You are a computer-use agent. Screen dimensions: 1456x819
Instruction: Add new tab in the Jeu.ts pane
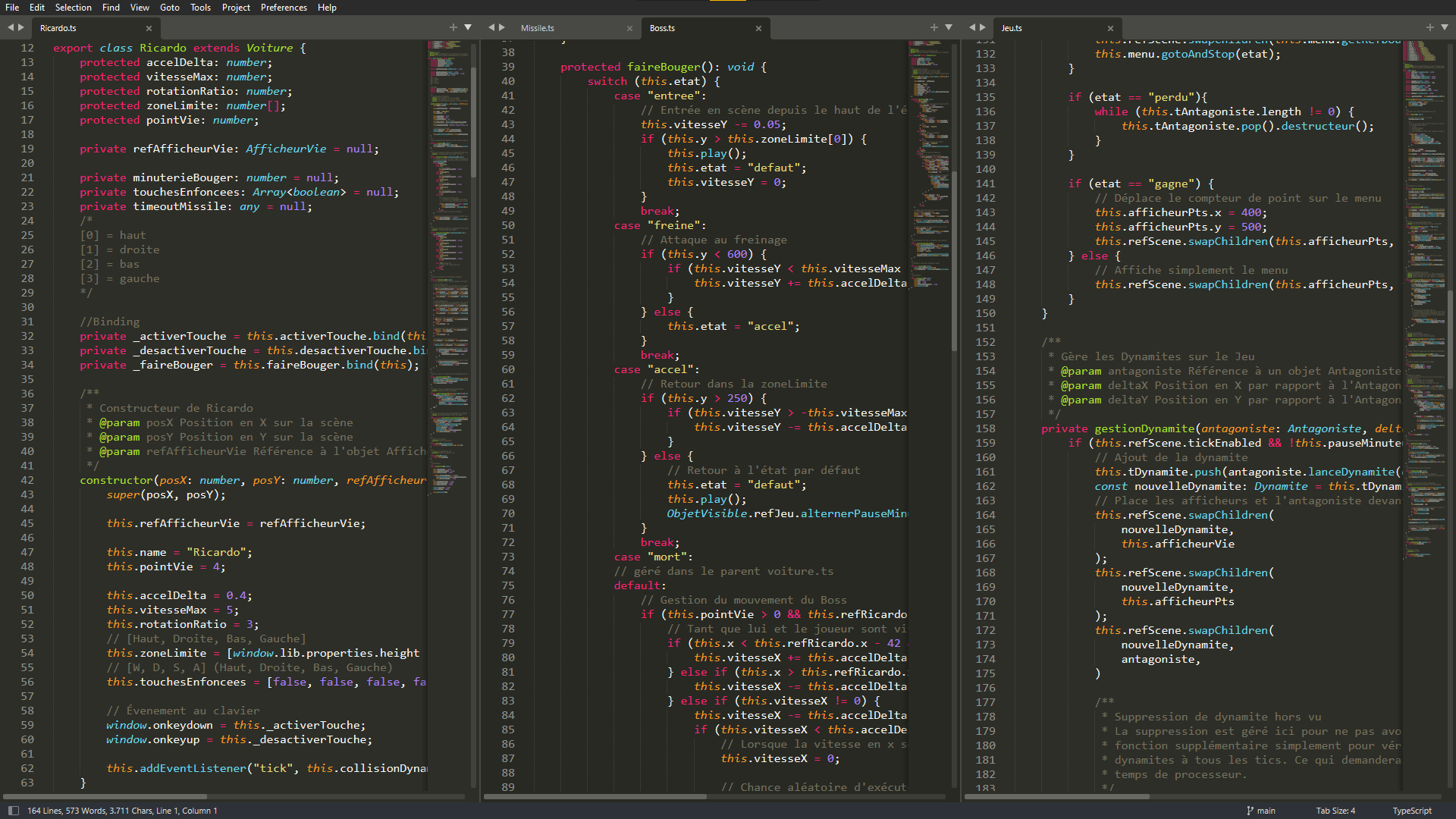(x=1430, y=27)
